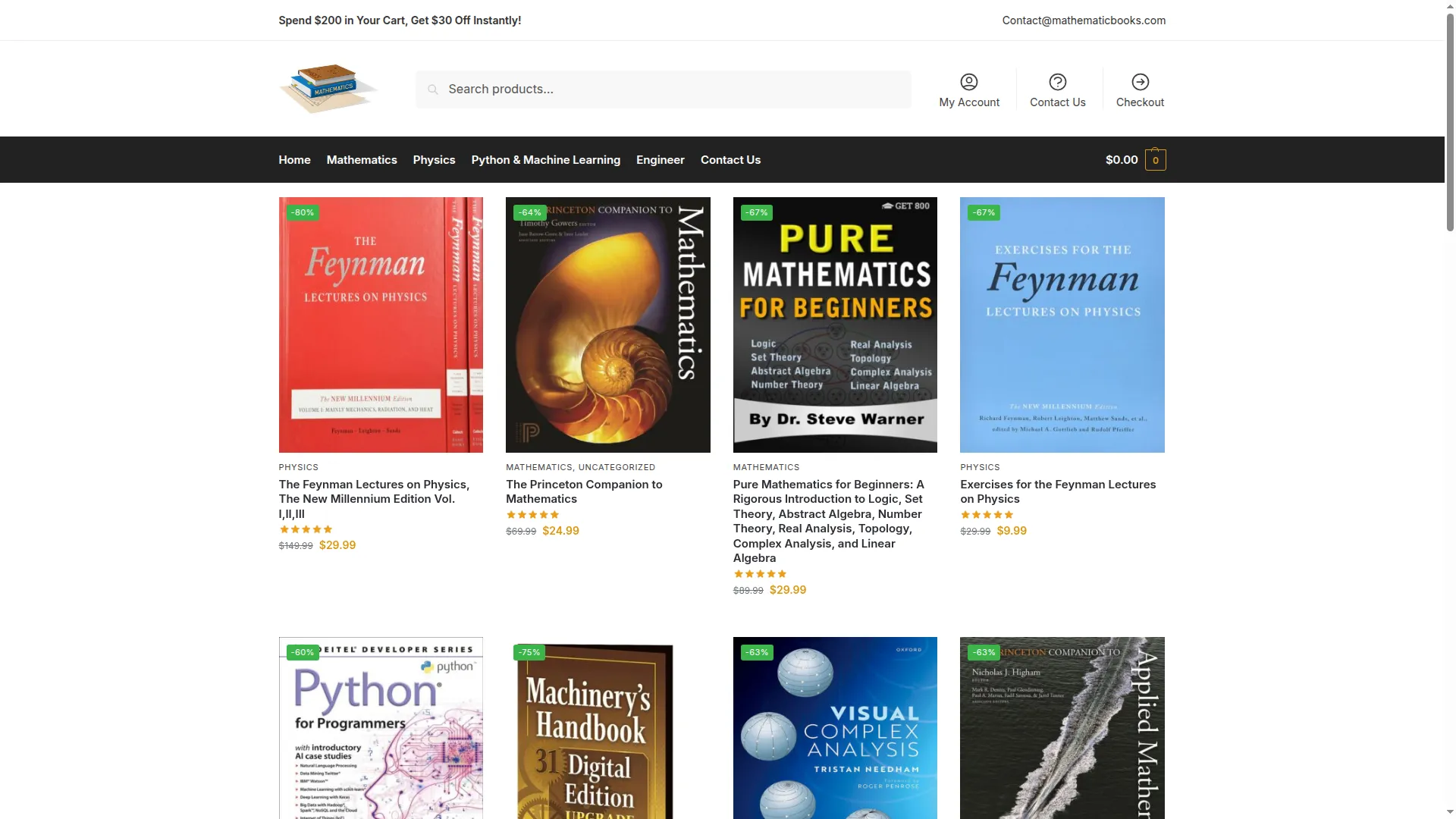Open the cart basket counter icon

[1156, 160]
